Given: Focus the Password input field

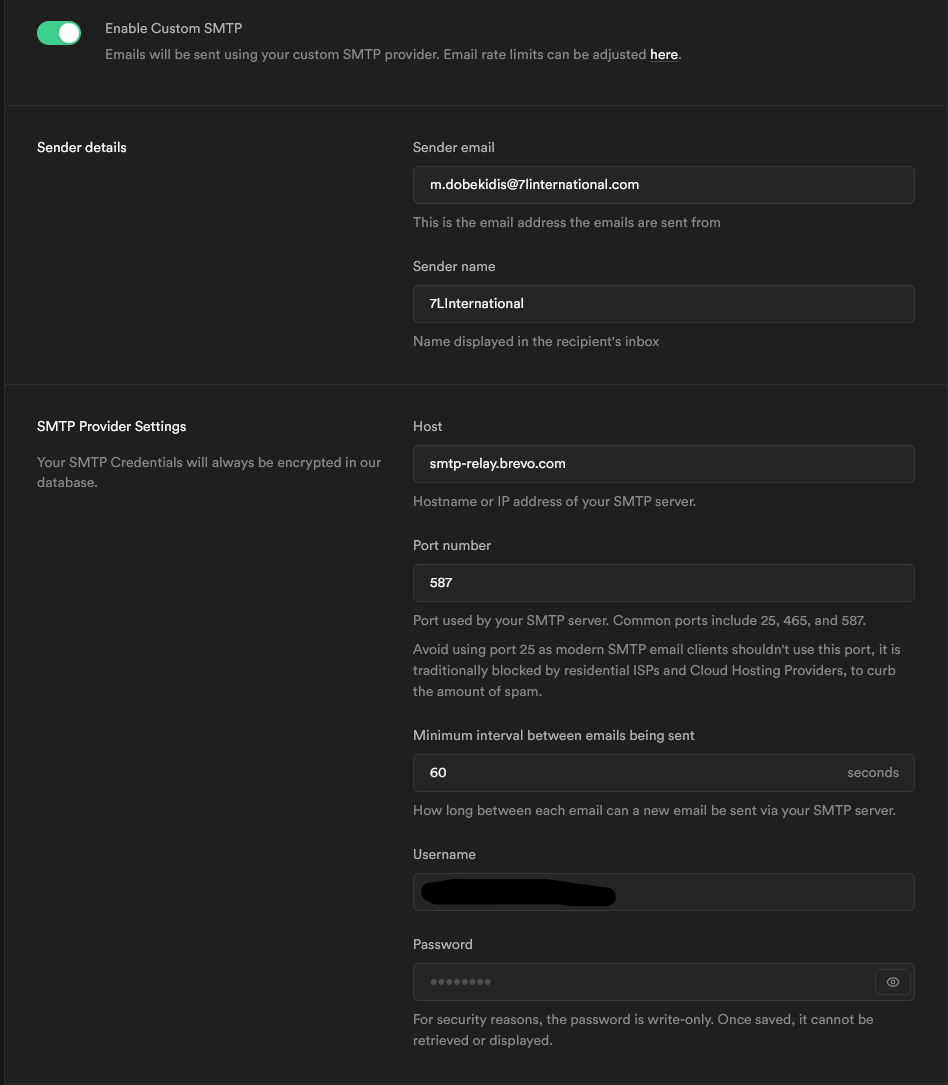Looking at the screenshot, I should (640, 982).
